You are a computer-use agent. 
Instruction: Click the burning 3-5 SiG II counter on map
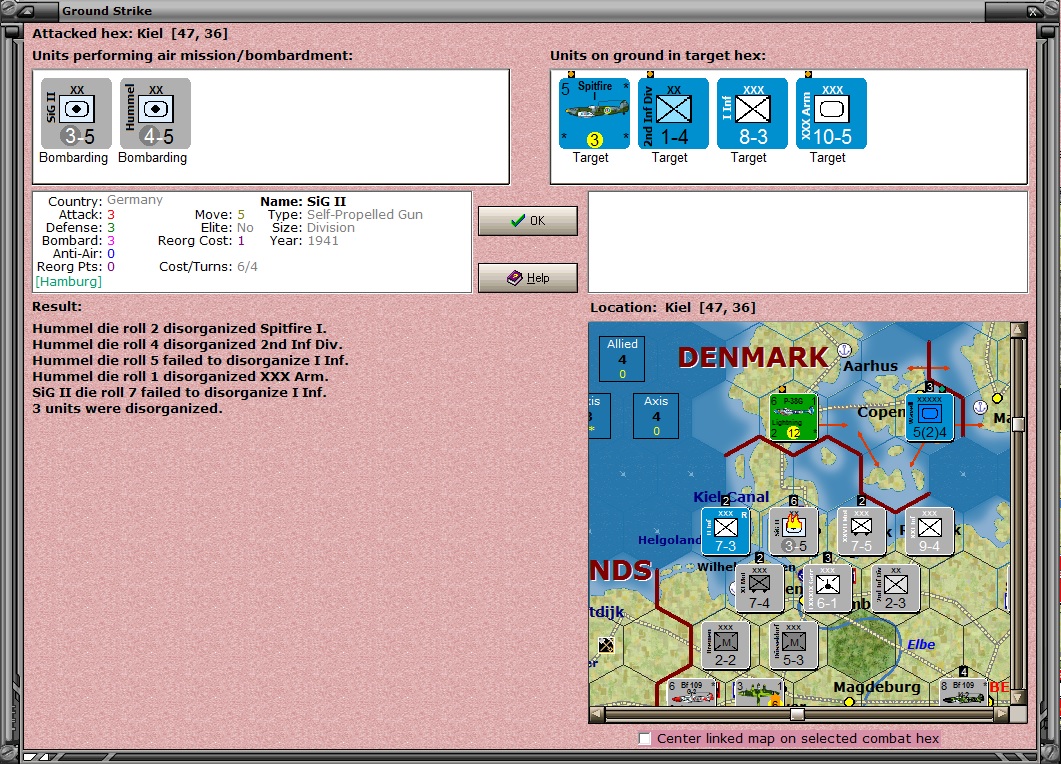(793, 531)
